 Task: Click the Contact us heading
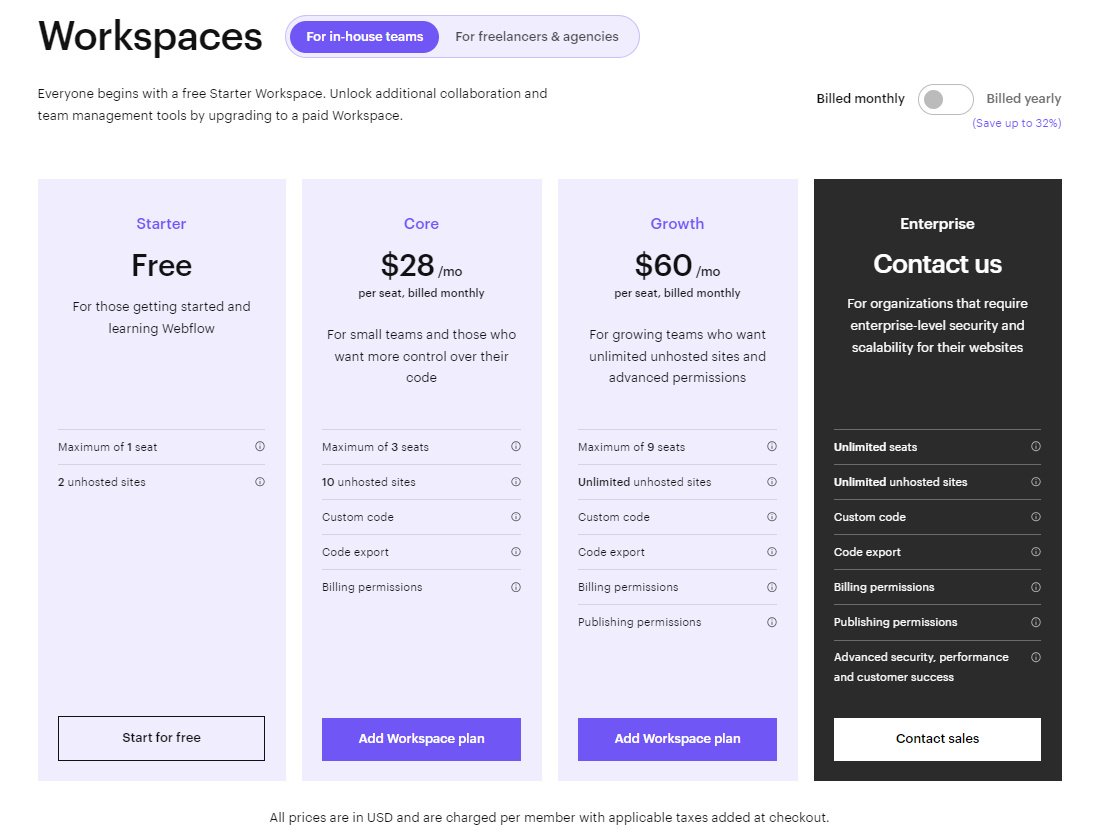pyautogui.click(x=937, y=264)
